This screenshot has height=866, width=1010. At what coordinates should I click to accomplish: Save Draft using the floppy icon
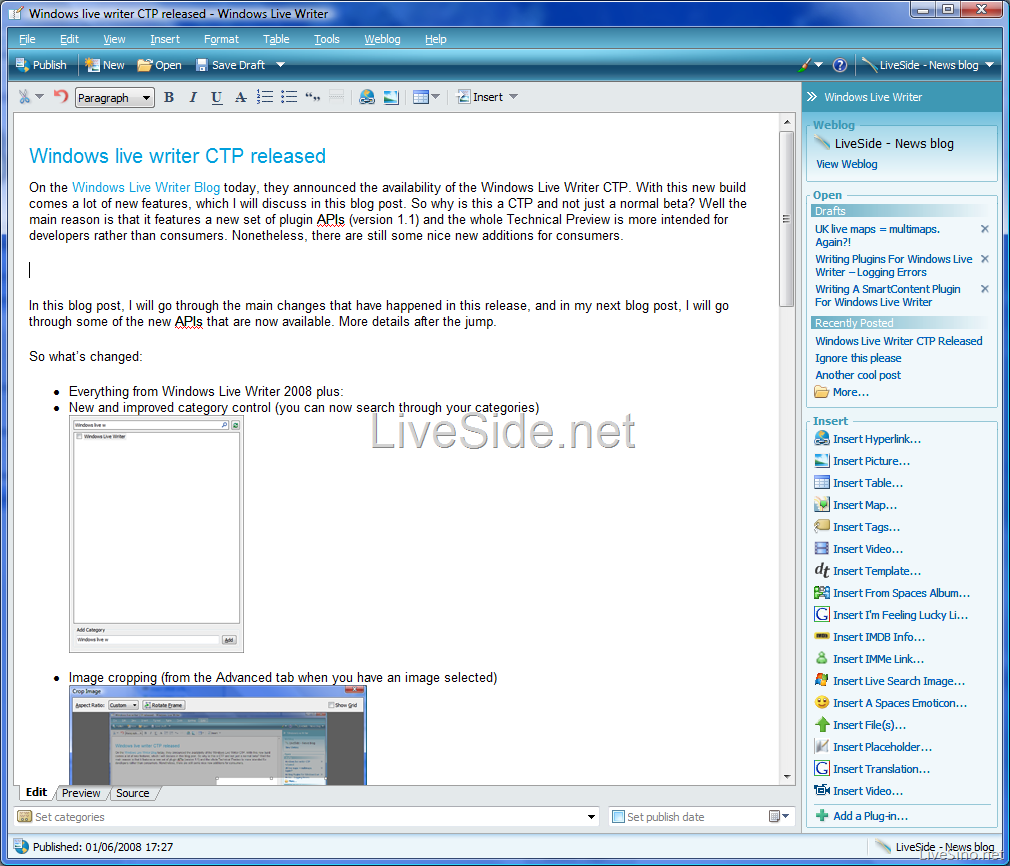click(231, 65)
